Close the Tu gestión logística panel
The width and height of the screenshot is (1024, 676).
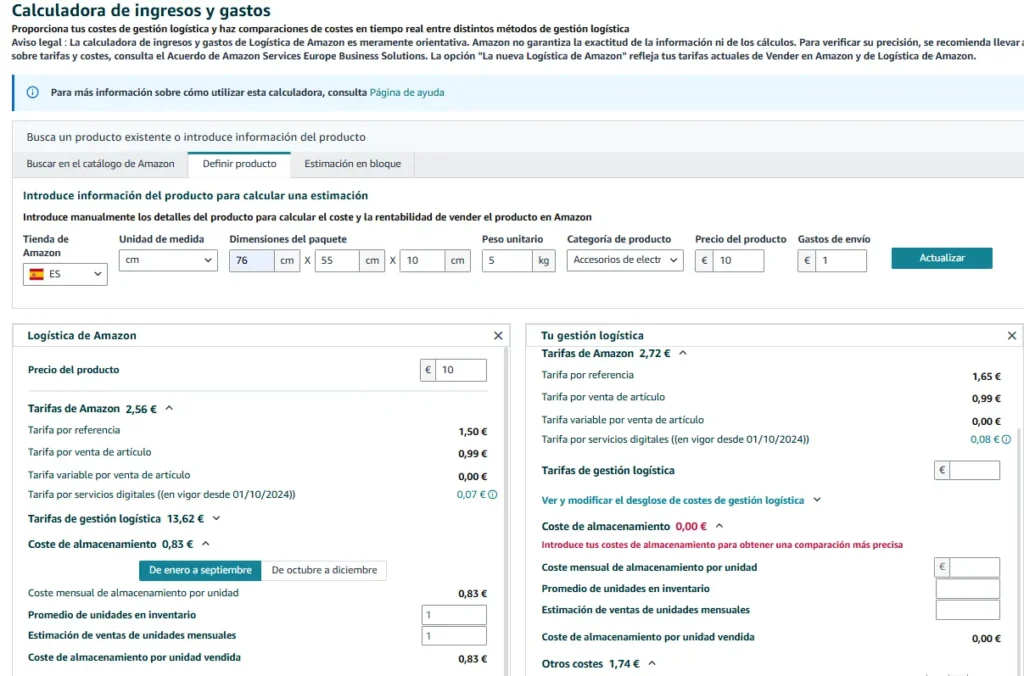pos(1011,336)
